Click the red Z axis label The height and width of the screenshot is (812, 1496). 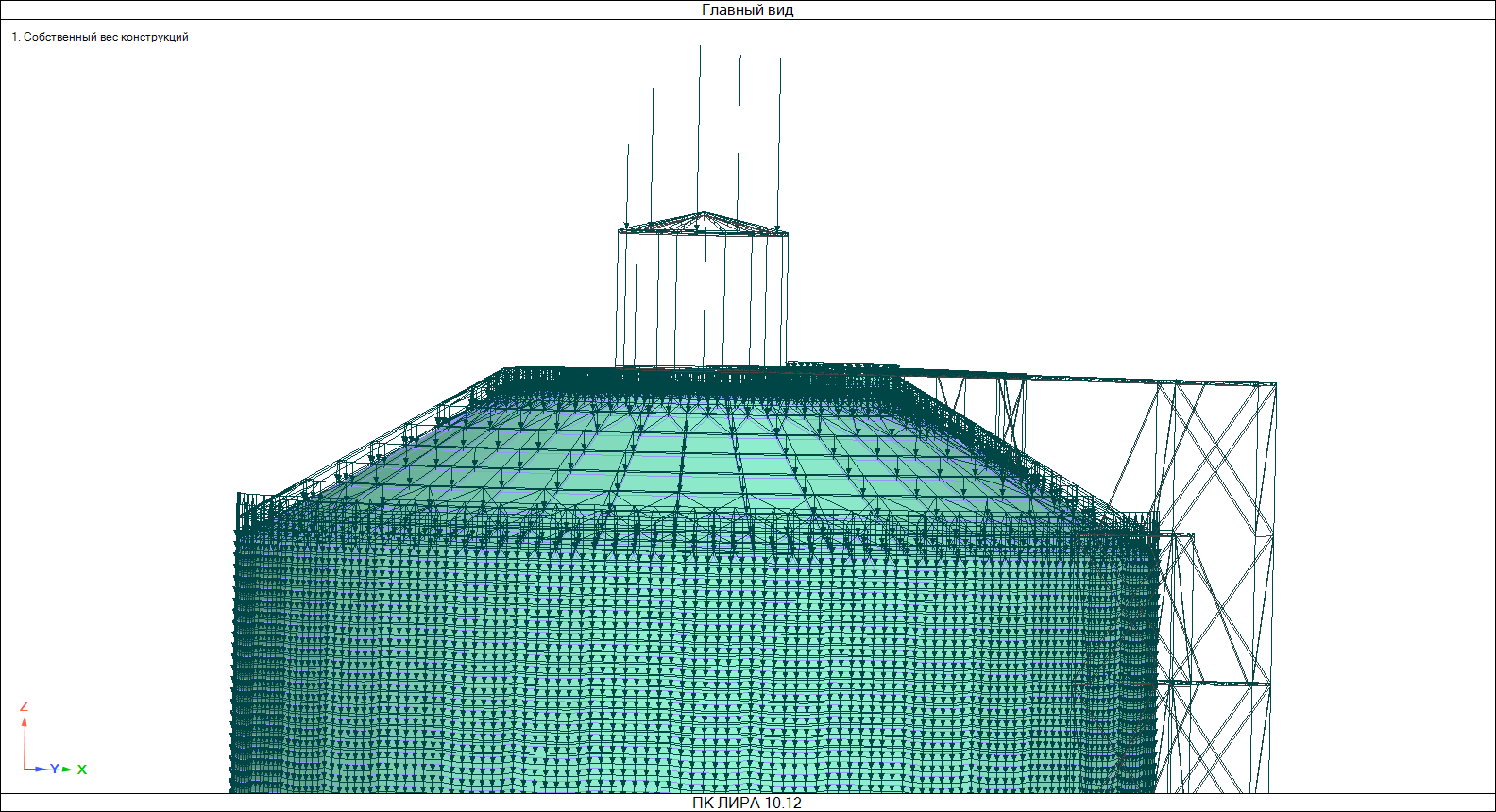coord(24,706)
